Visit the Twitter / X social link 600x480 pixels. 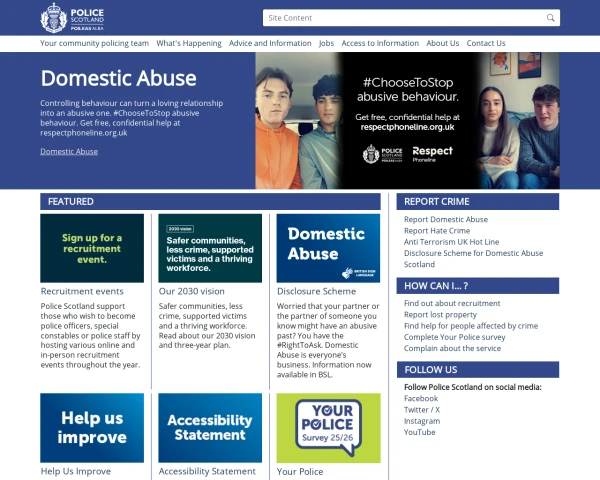pyautogui.click(x=422, y=410)
